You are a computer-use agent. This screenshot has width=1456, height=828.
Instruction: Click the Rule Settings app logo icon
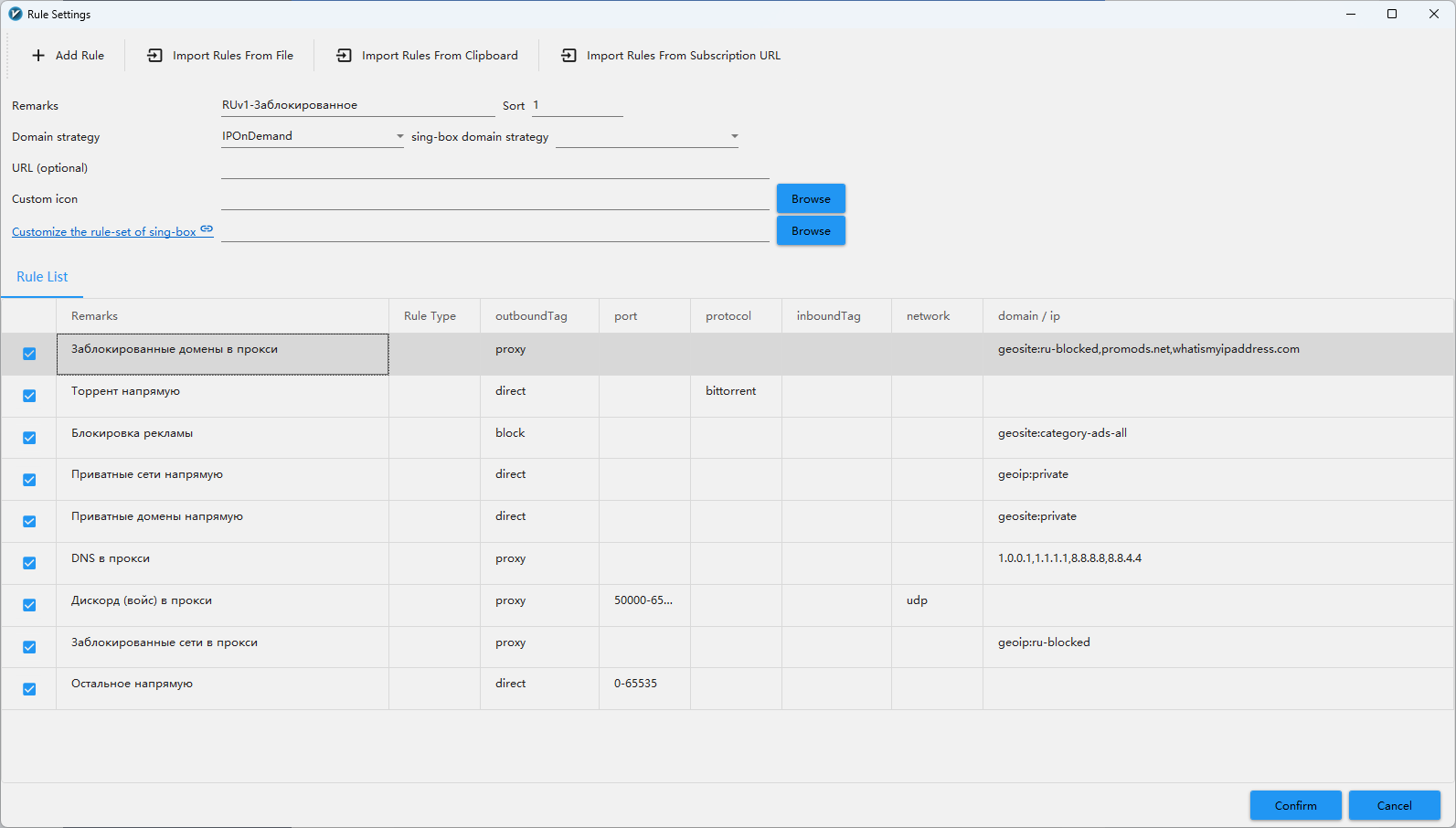[x=15, y=14]
